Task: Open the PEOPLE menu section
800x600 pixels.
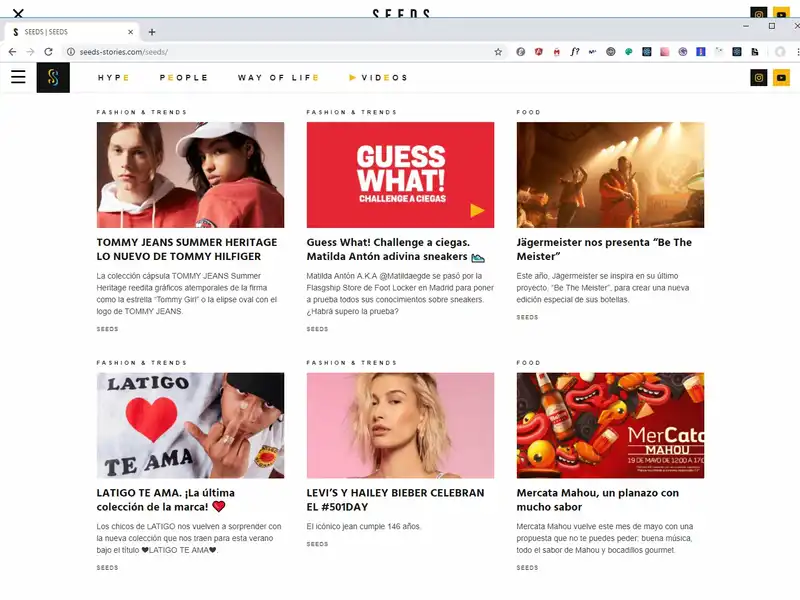Action: 184,78
